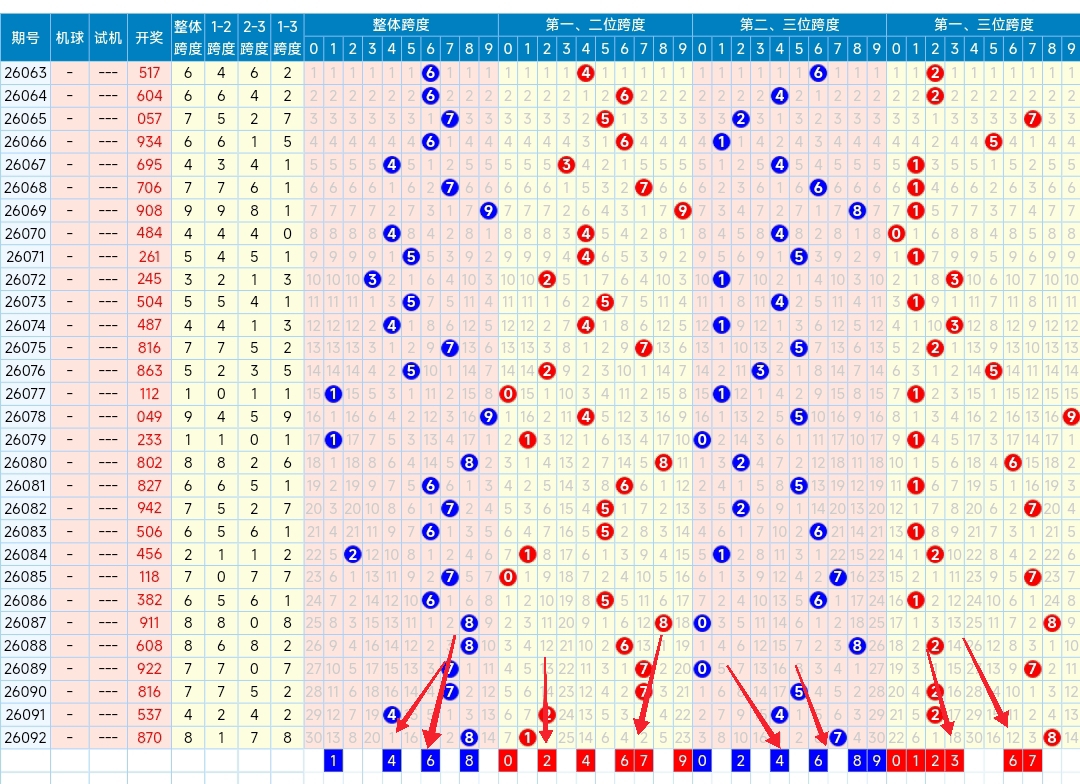Viewport: 1080px width, 784px height.
Task: Select red box 1 under 第一、三位跨度 columns
Action: [915, 761]
